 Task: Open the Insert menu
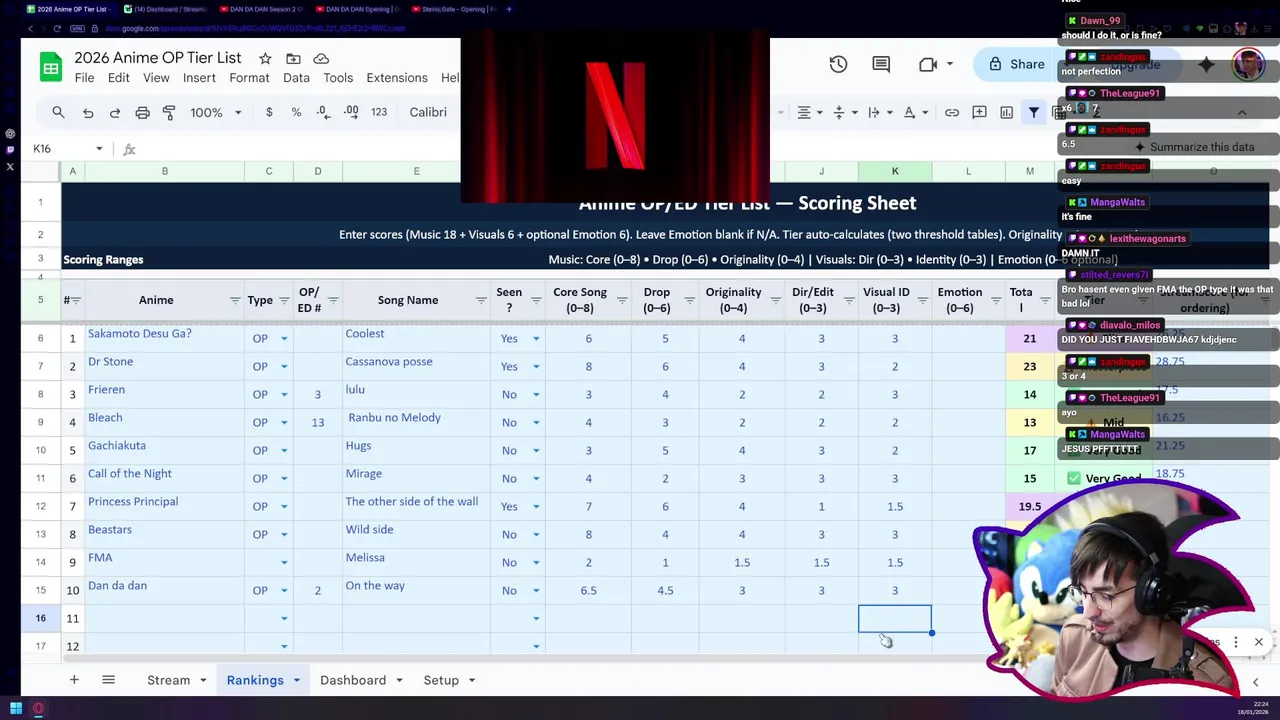[x=199, y=78]
